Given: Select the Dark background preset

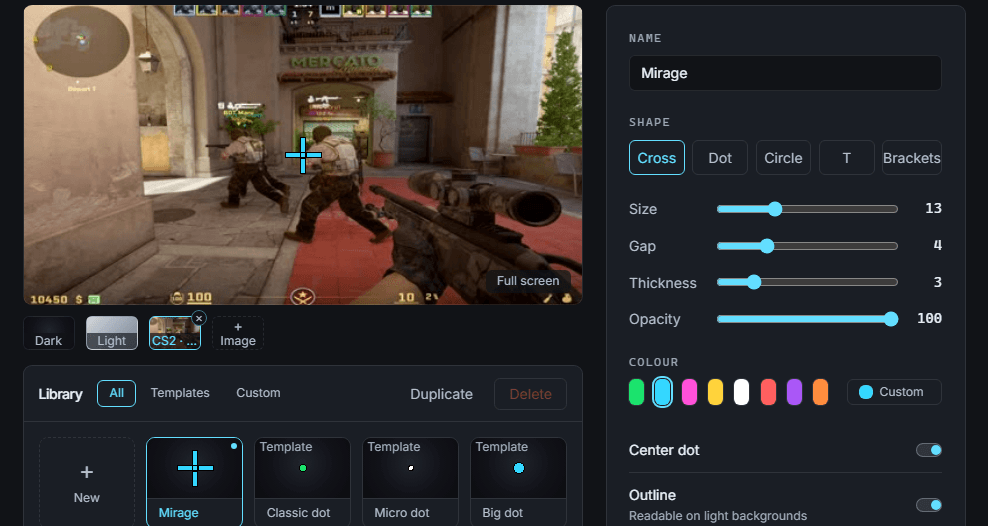Looking at the screenshot, I should [49, 333].
